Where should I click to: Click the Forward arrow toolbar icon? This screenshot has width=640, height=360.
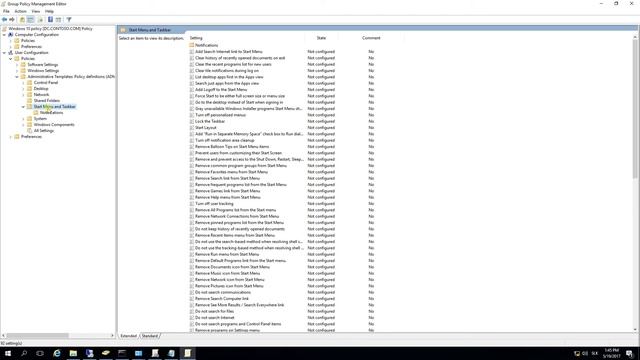pos(12,20)
